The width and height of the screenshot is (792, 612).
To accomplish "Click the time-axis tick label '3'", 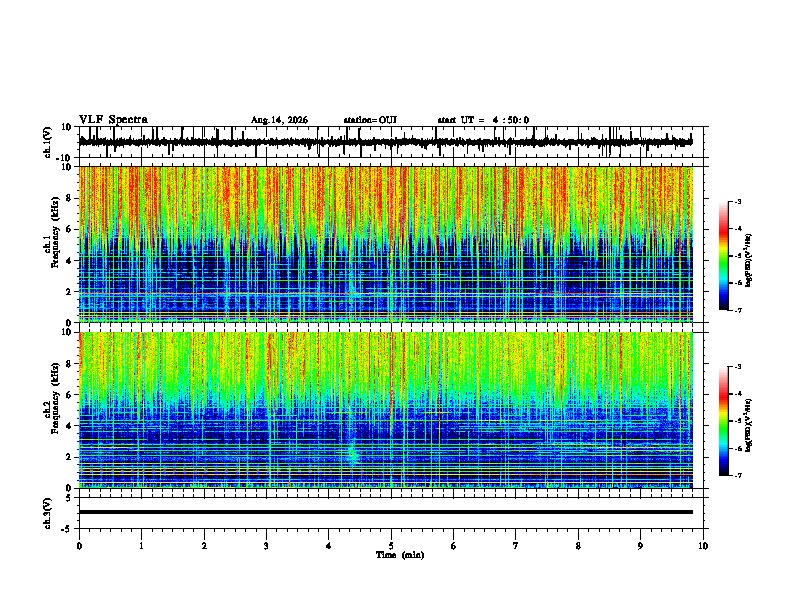I will click(266, 546).
